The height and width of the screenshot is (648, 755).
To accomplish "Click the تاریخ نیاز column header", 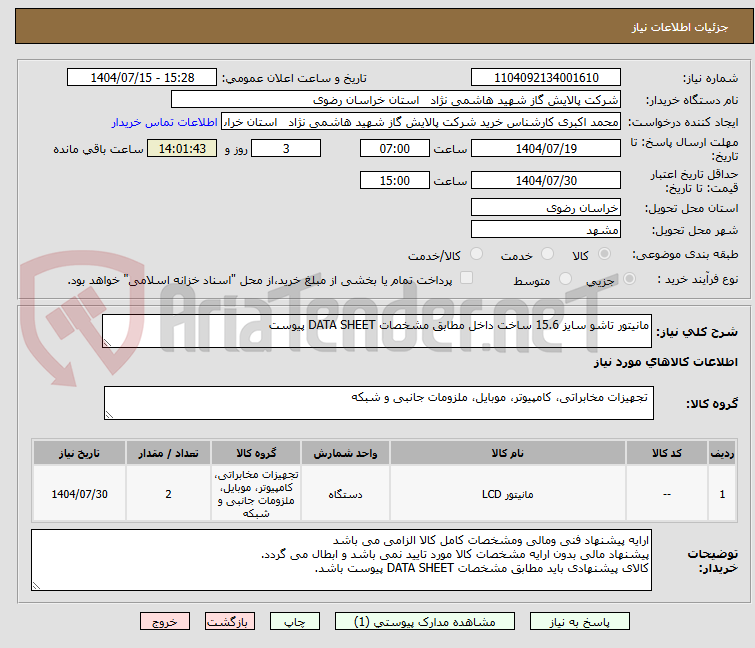I will [79, 453].
